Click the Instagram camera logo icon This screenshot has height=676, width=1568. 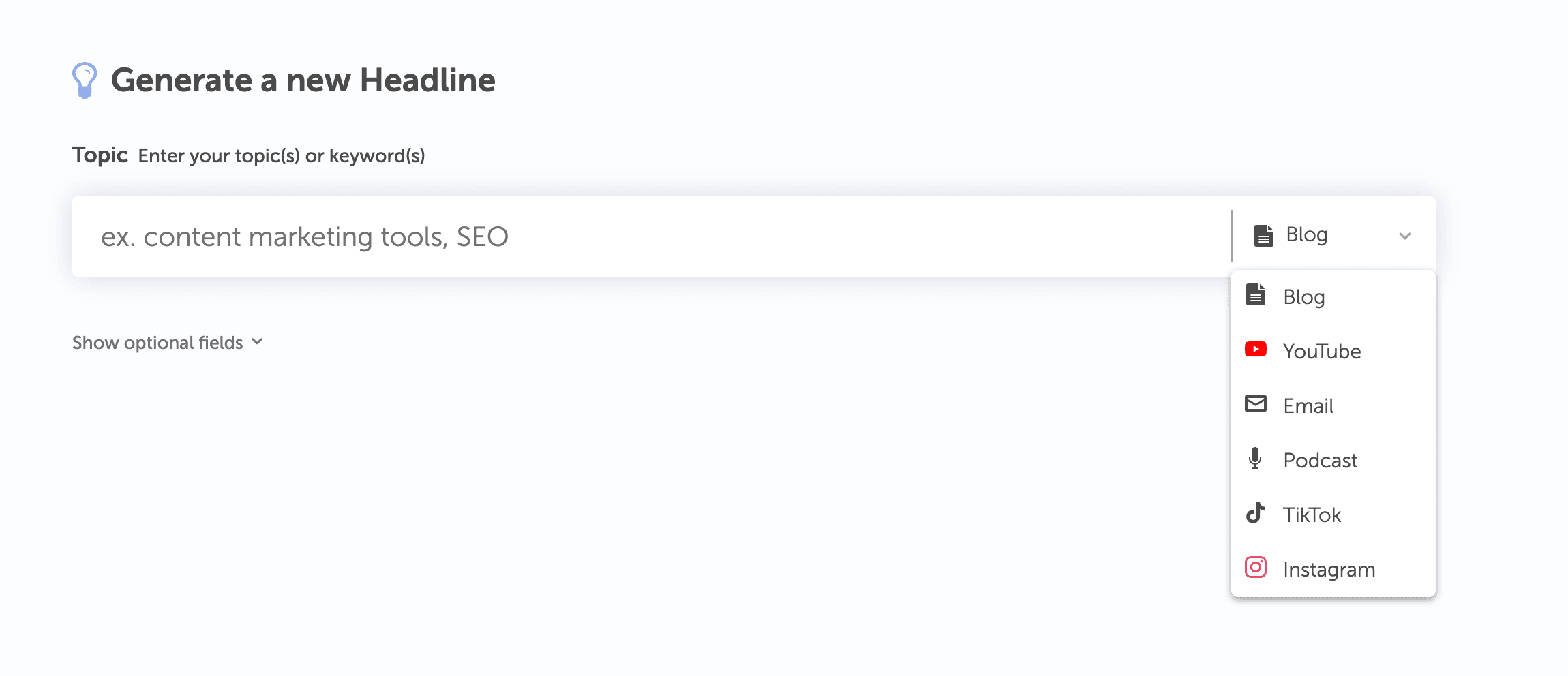(x=1256, y=568)
